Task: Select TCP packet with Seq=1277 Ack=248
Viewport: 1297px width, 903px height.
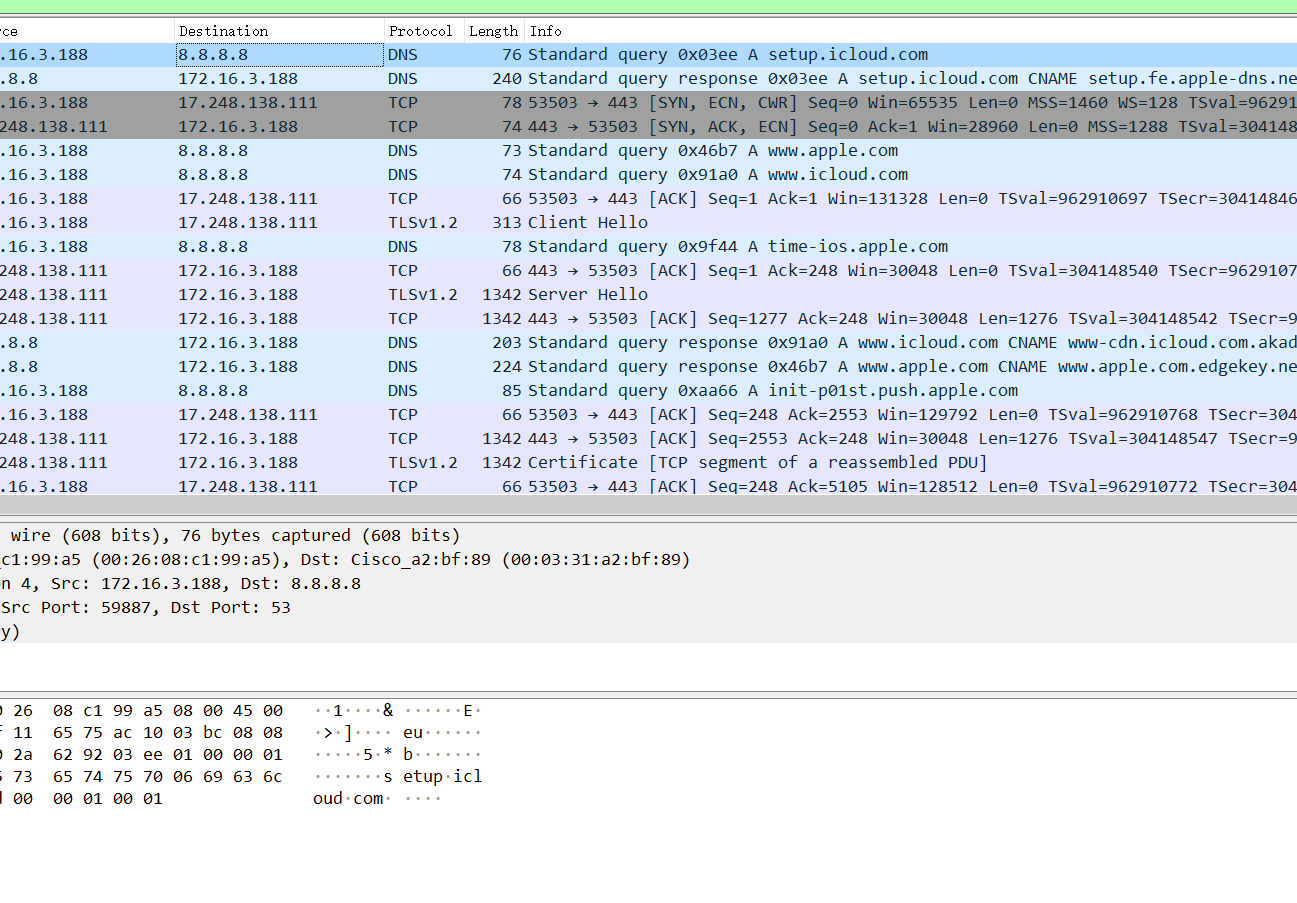Action: (648, 319)
